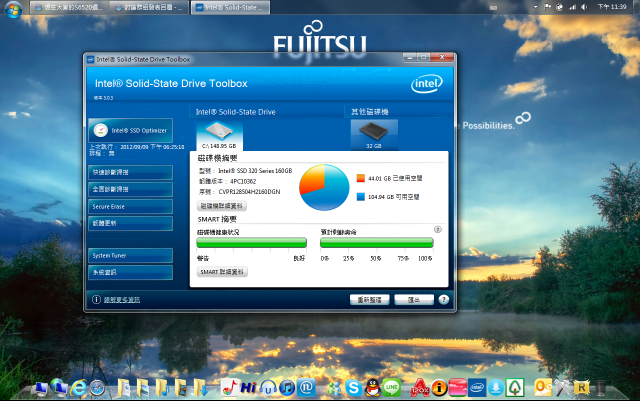The width and height of the screenshot is (640, 401).
Task: Launch the orange info icon app in dock
Action: click(x=439, y=388)
